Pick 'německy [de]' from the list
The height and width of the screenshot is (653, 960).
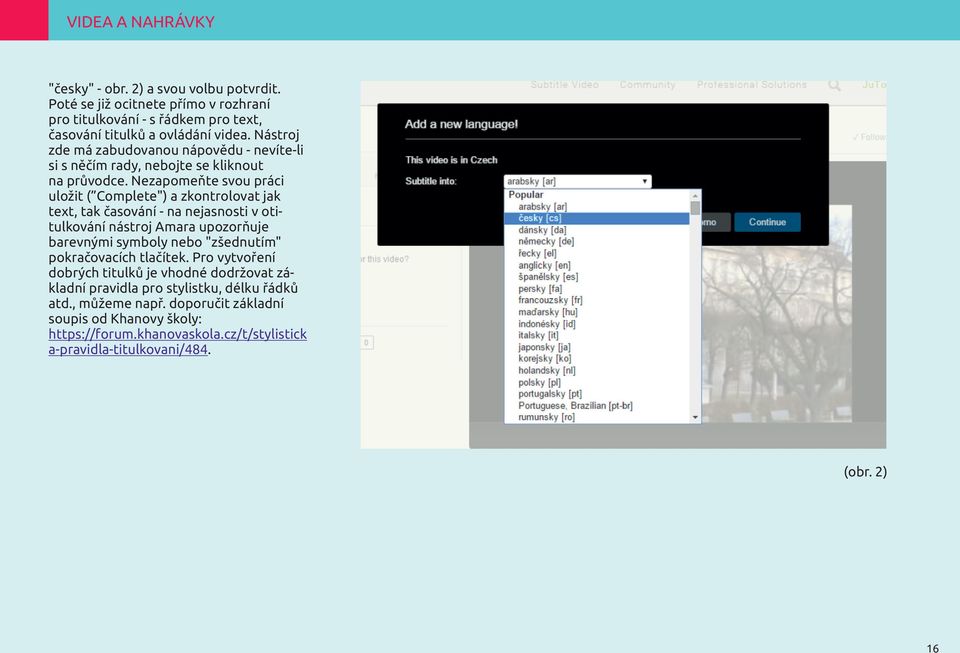tap(596, 242)
